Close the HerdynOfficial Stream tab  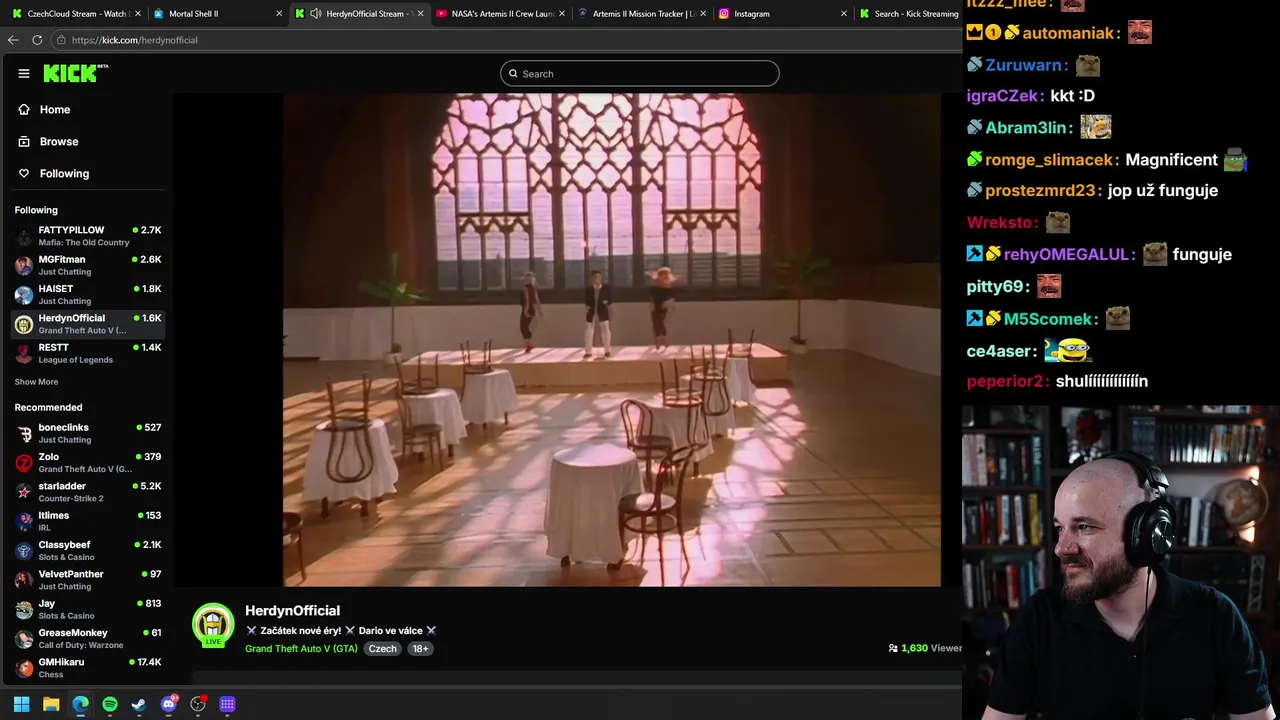click(x=420, y=14)
